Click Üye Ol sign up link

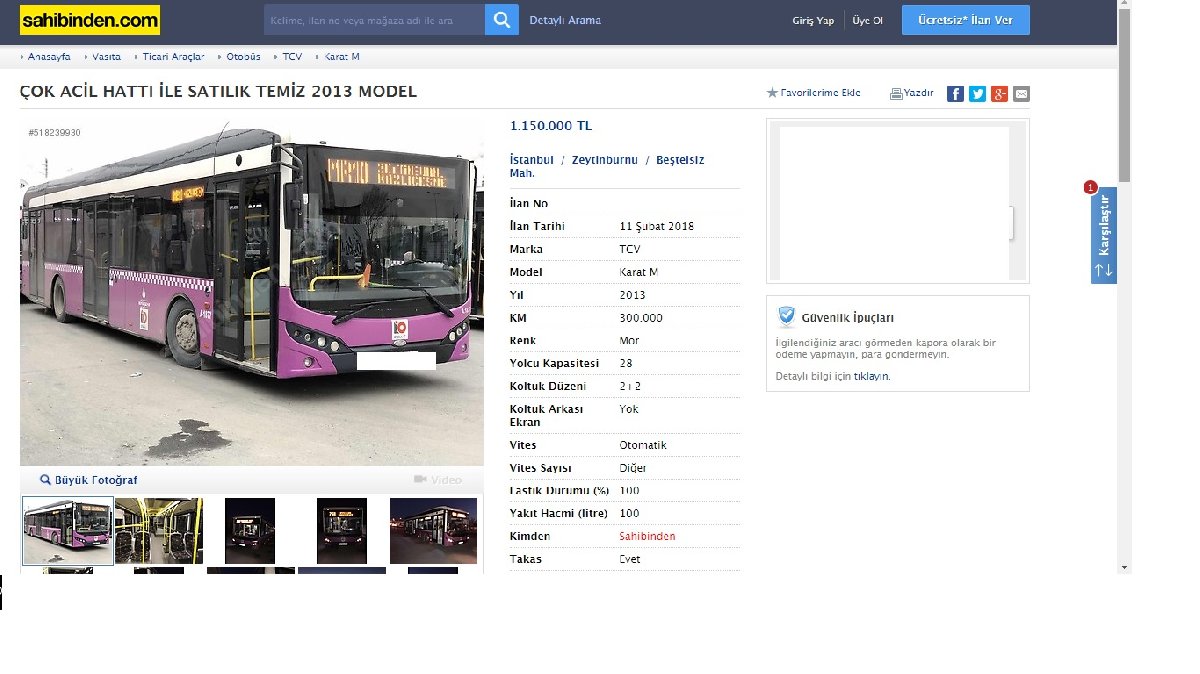[x=867, y=21]
